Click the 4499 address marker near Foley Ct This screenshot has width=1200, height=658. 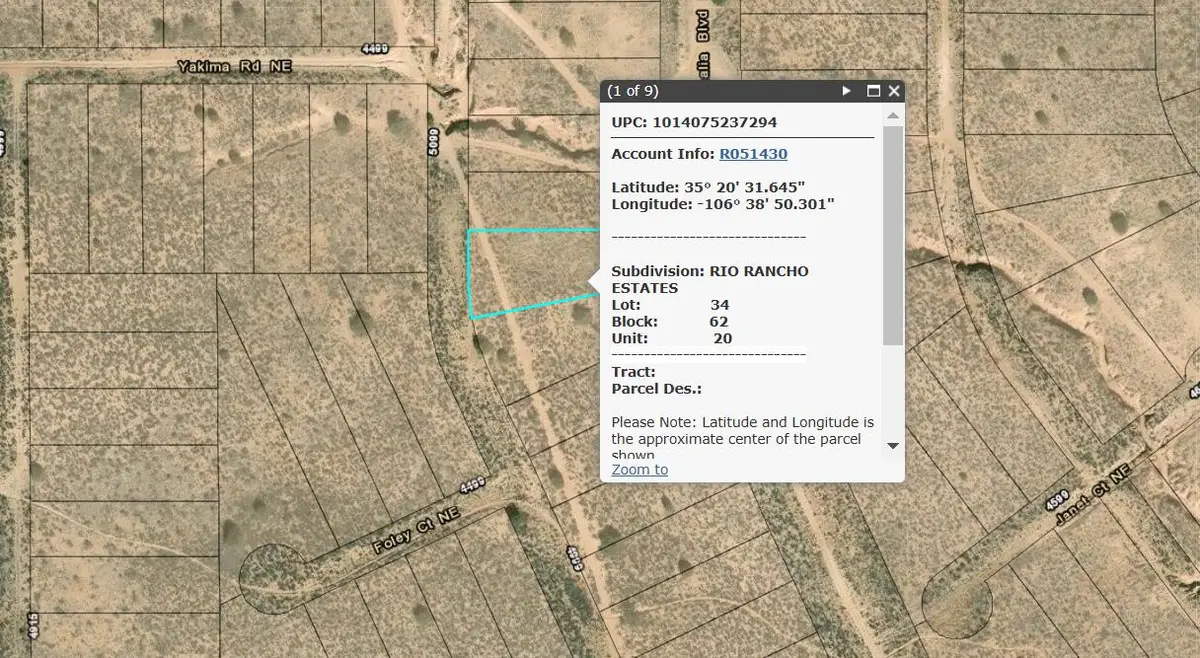[x=470, y=484]
